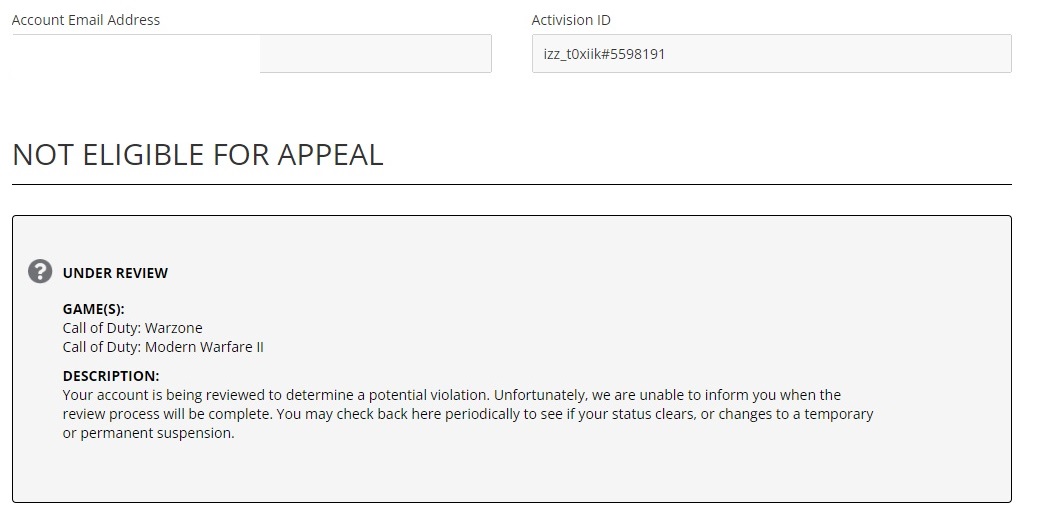Select the Call of Duty: Warzone entry
Image resolution: width=1042 pixels, height=530 pixels.
(133, 328)
